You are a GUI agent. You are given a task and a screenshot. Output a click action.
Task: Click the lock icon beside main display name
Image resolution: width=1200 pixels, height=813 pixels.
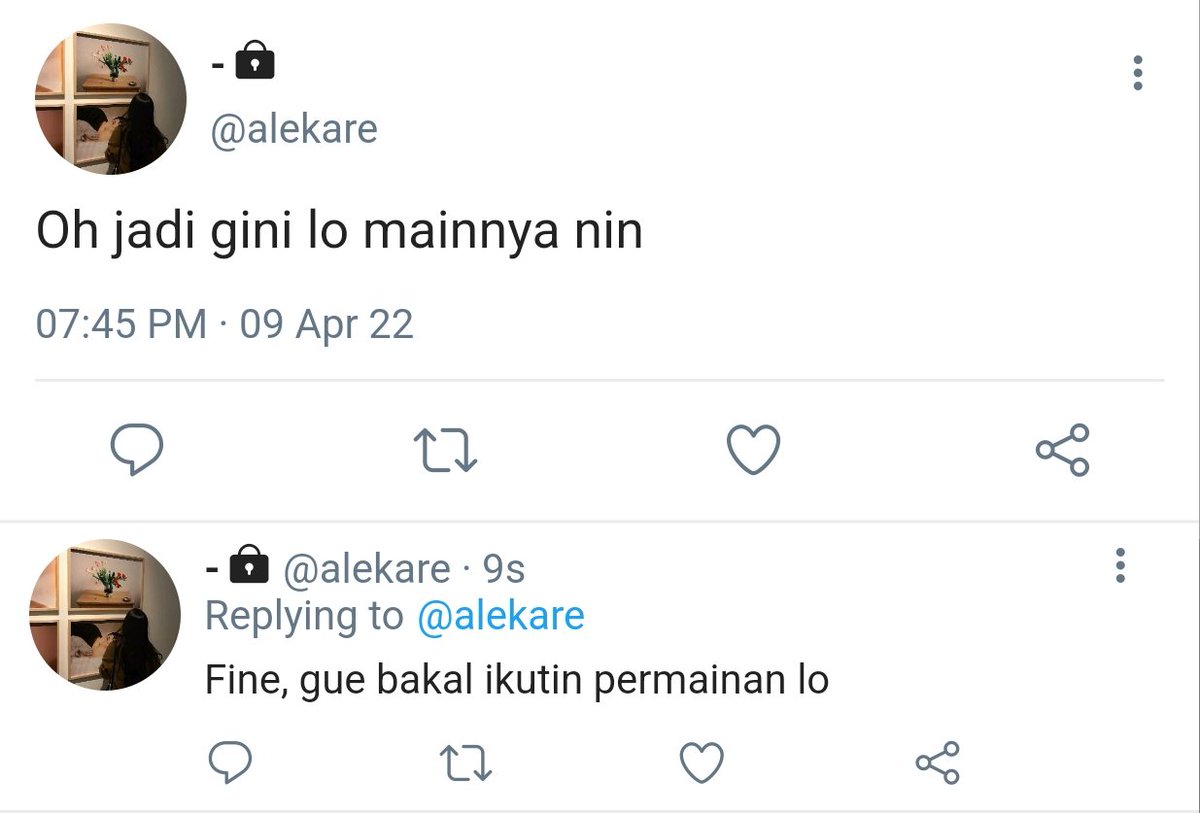[254, 62]
